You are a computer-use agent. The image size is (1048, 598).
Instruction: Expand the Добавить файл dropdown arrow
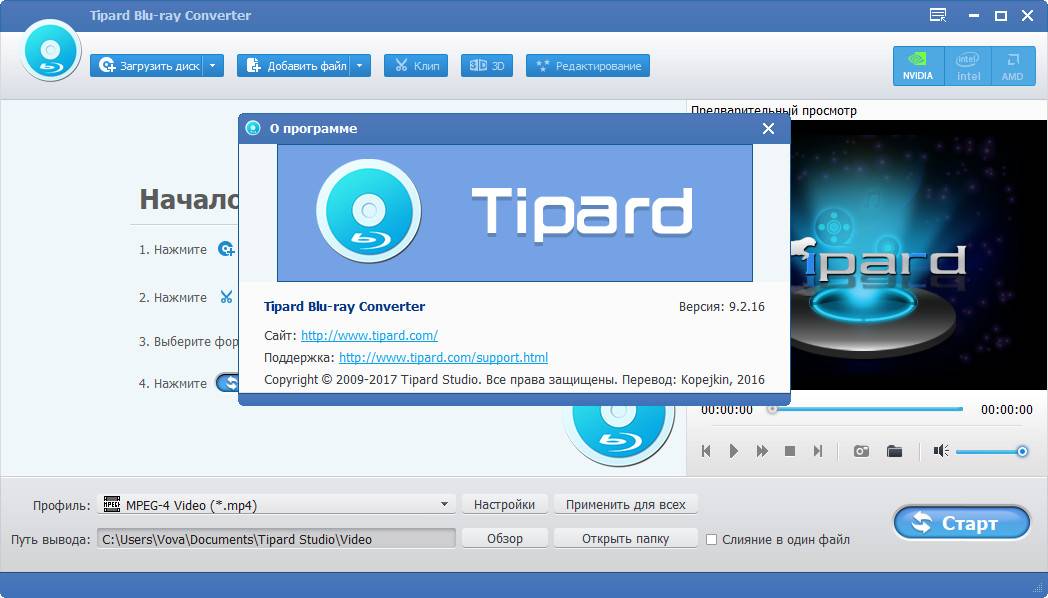360,65
